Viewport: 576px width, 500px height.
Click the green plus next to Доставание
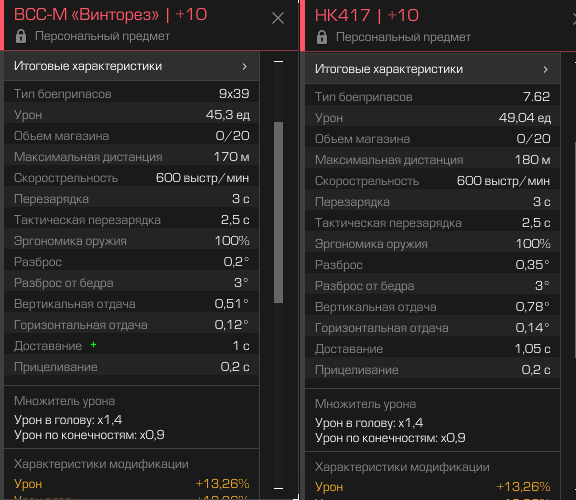[93, 345]
